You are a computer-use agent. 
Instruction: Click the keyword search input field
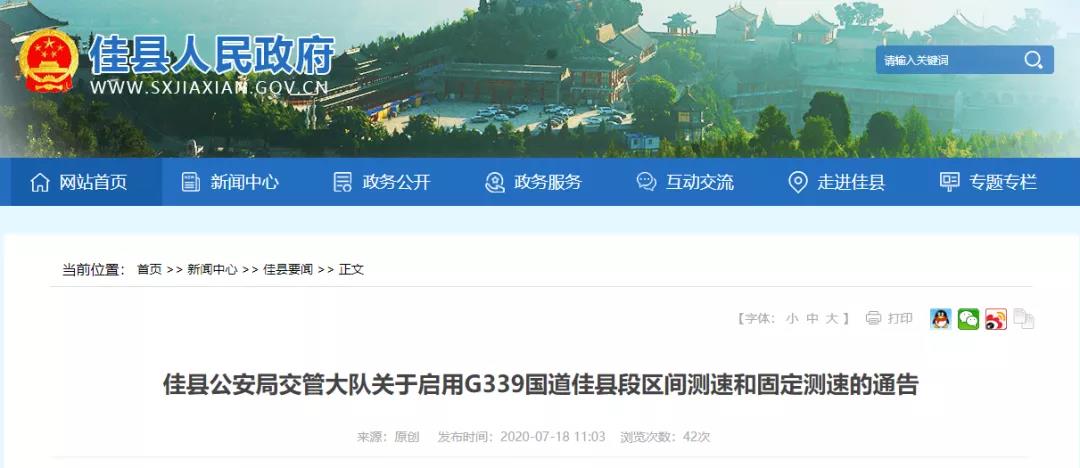pos(949,60)
